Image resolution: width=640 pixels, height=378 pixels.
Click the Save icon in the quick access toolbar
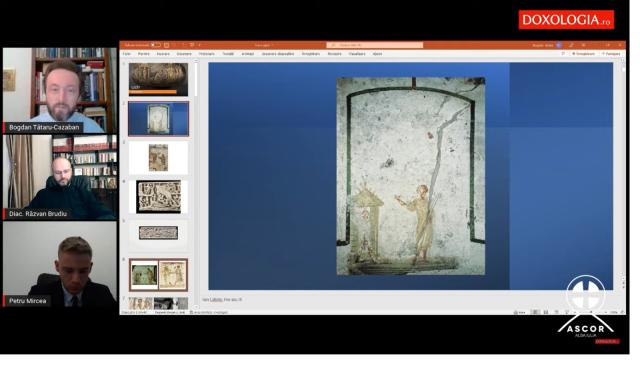[167, 45]
